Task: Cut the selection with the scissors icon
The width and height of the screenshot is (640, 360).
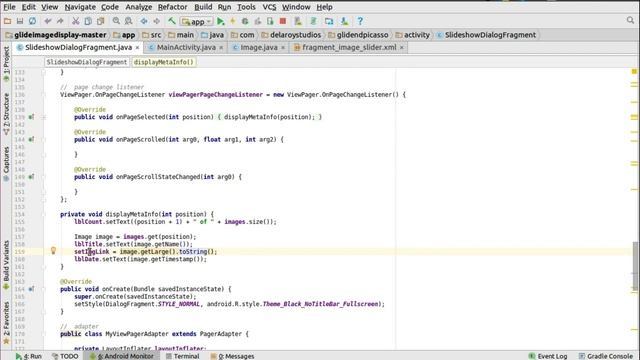Action: (x=76, y=21)
